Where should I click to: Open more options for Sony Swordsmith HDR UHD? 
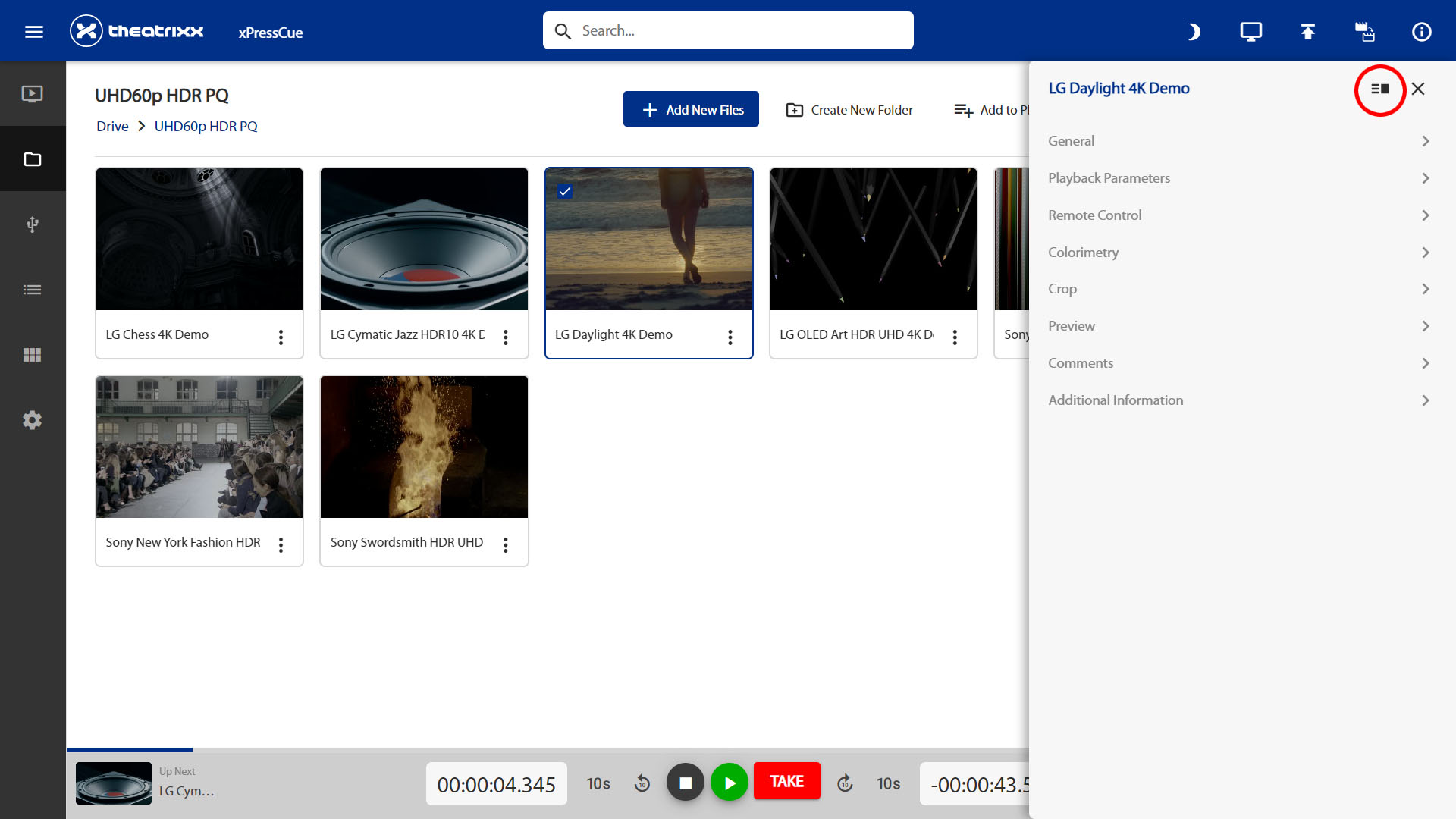[x=506, y=545]
